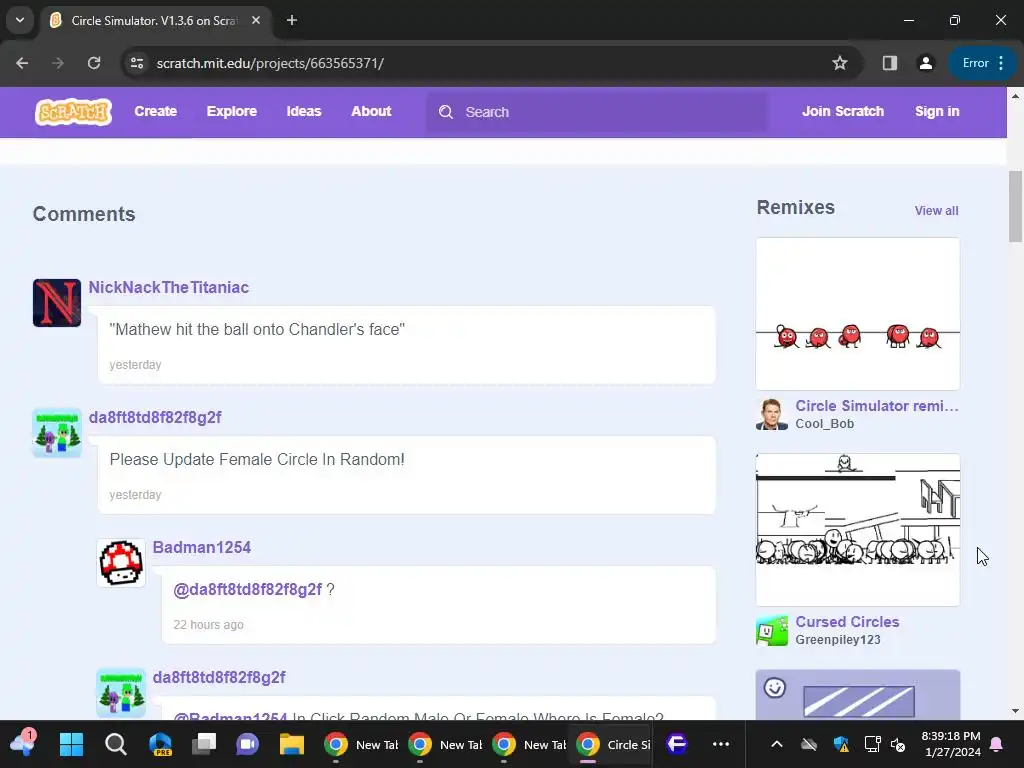Open NickNackTheTitaniac's avatar image

tap(57, 303)
